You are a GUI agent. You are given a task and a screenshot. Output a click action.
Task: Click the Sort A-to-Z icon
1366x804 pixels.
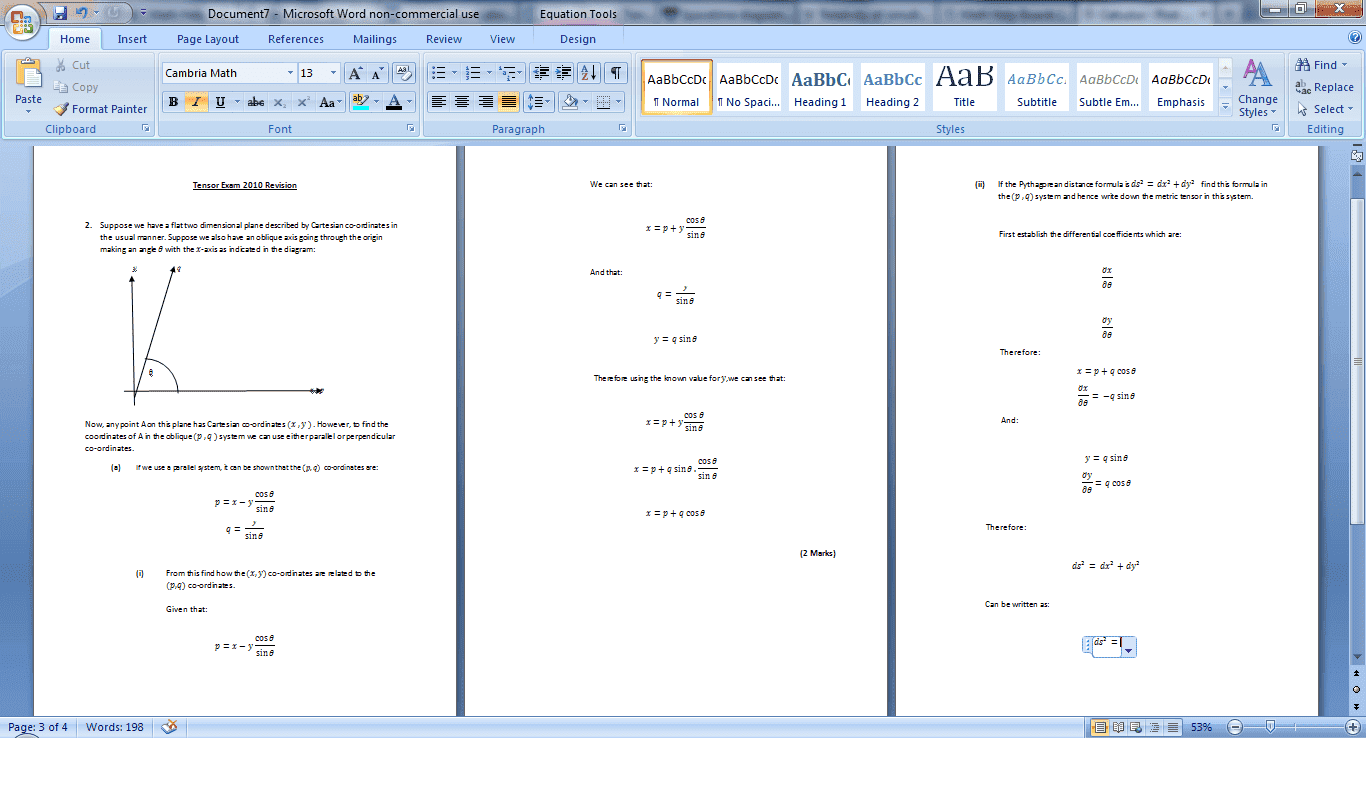(x=589, y=73)
